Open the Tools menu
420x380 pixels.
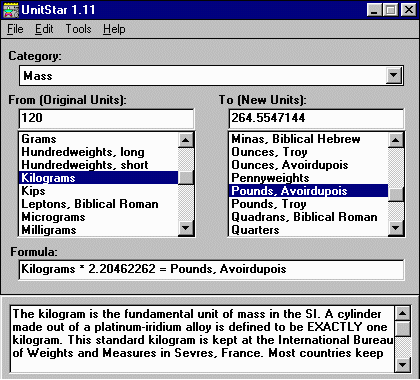78,29
